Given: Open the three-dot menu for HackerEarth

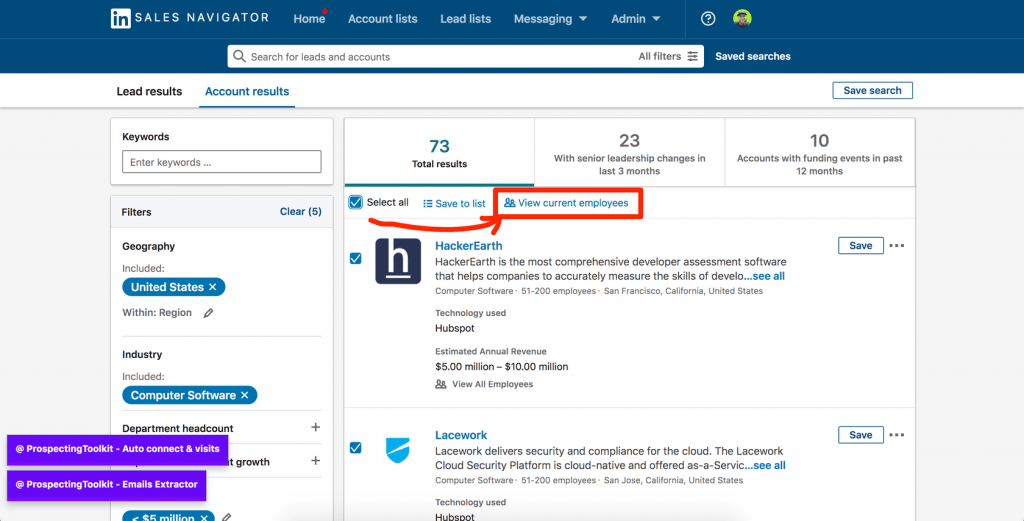Looking at the screenshot, I should pyautogui.click(x=897, y=245).
